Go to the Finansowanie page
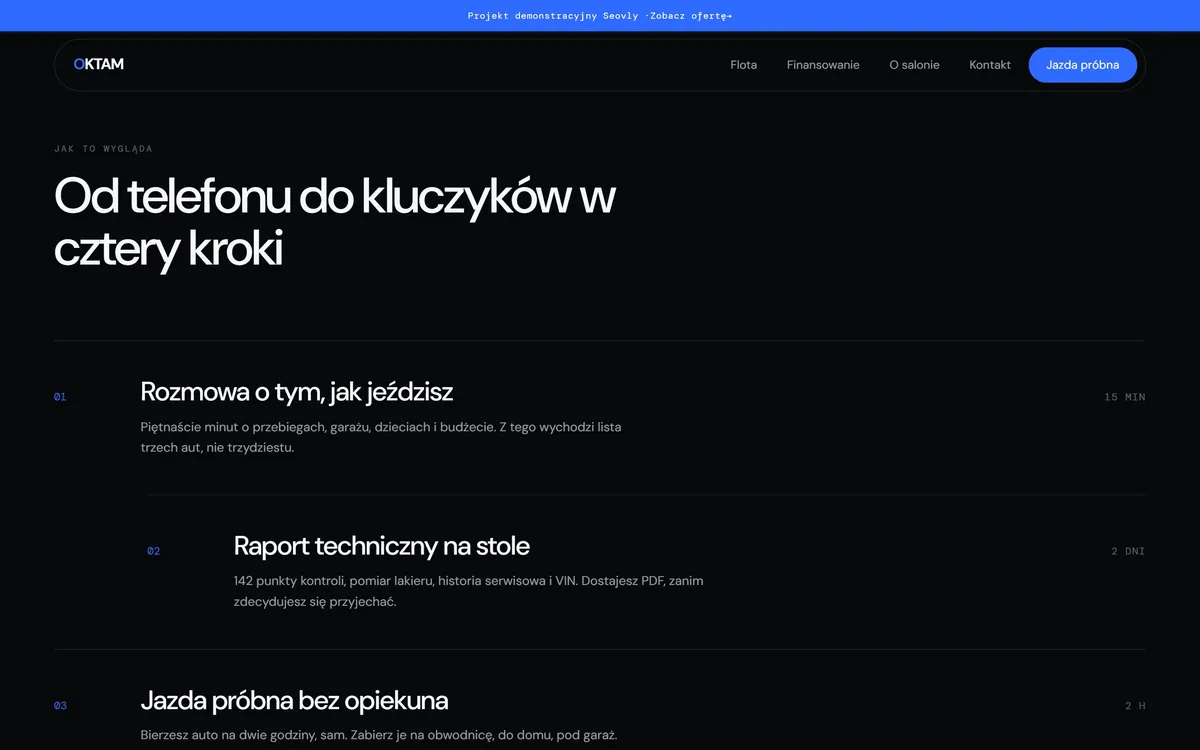 (x=823, y=65)
